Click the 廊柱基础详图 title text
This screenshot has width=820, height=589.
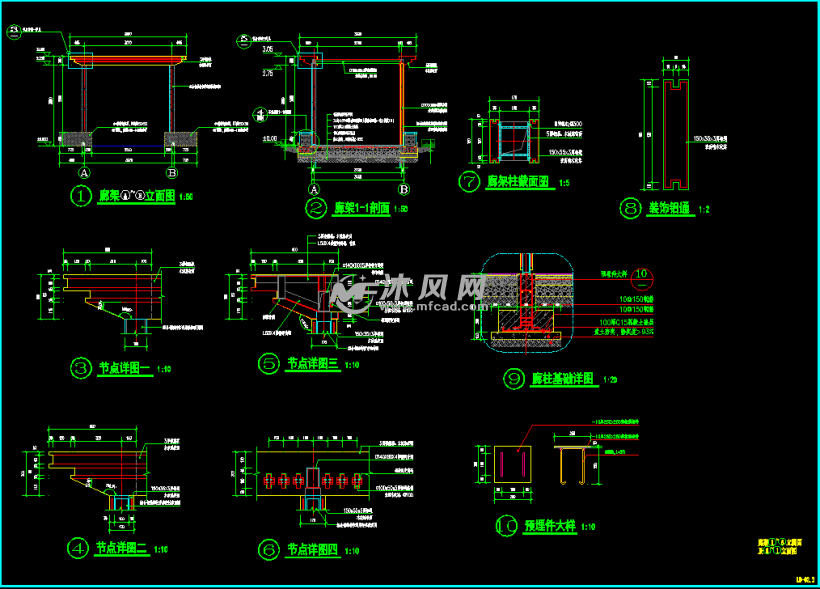point(563,378)
